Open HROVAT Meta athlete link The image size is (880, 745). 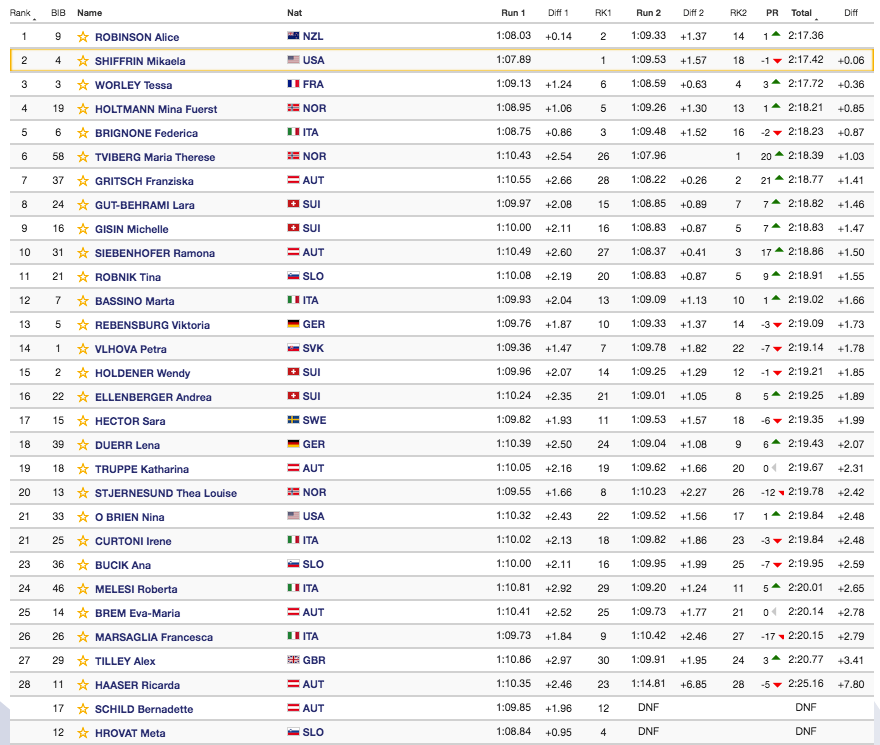coord(130,733)
